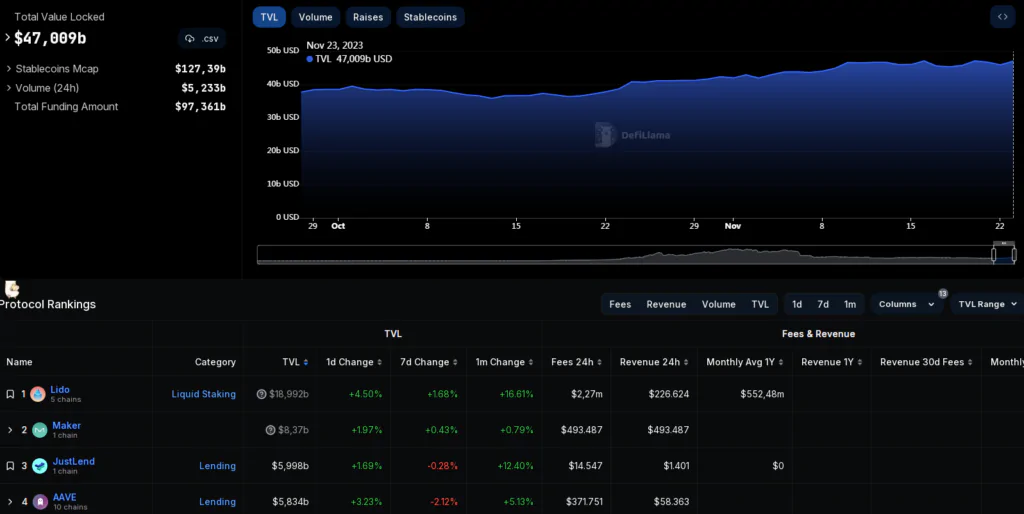Image resolution: width=1024 pixels, height=514 pixels.
Task: Switch chart to Stablecoins tab
Action: coord(430,17)
